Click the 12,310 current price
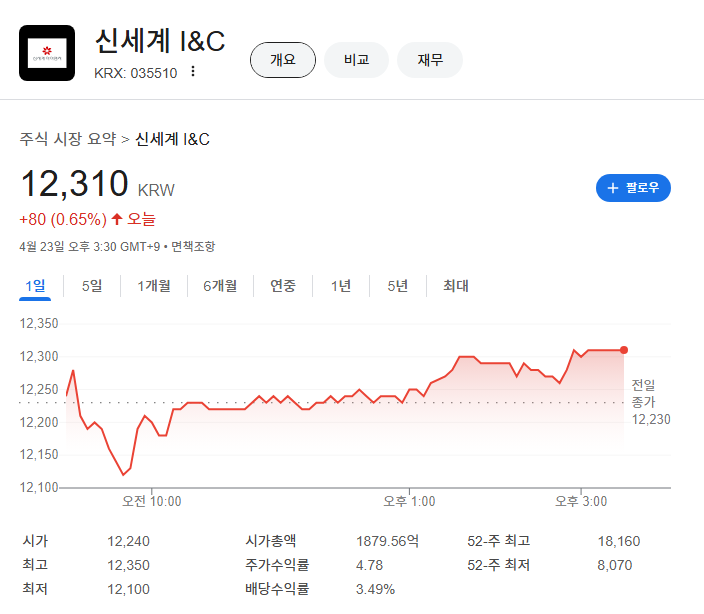 [x=75, y=184]
